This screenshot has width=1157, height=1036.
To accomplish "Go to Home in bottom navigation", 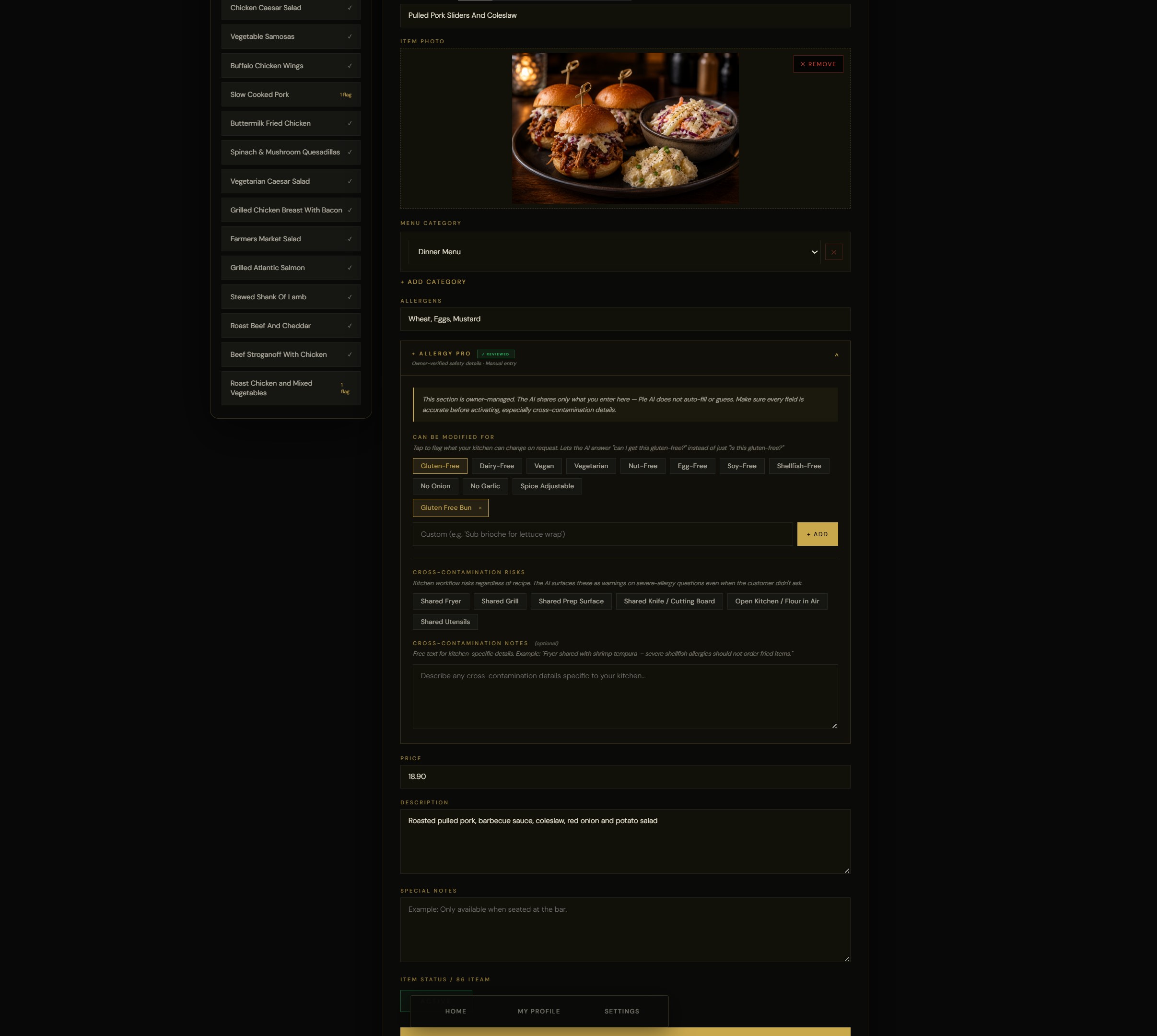I will [x=456, y=1012].
